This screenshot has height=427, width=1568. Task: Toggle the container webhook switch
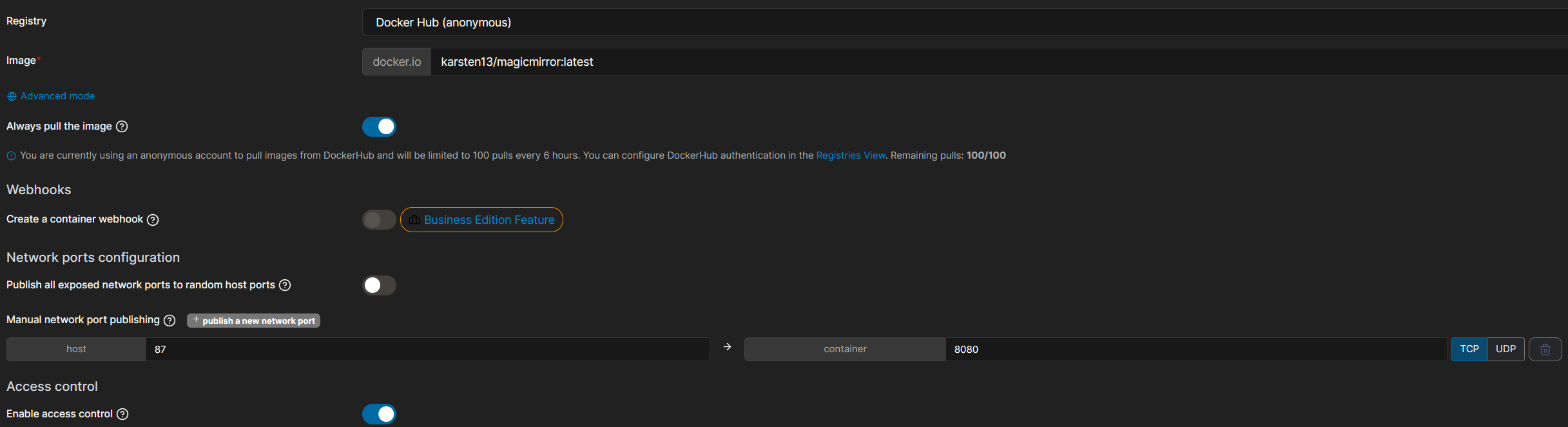[379, 220]
